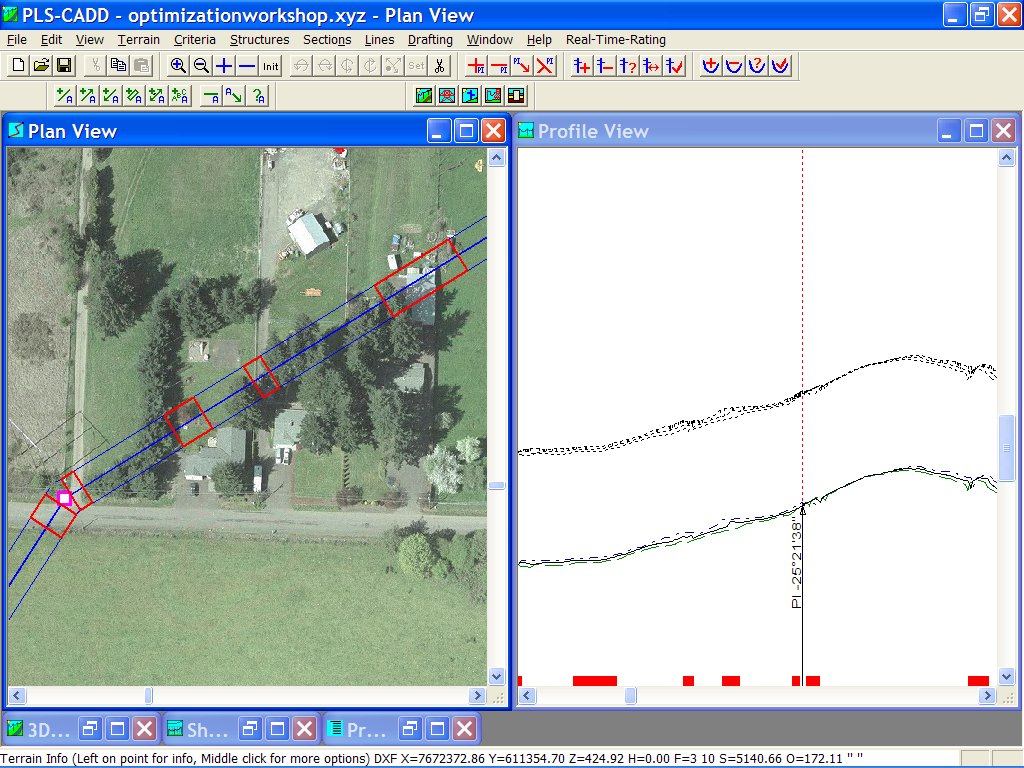Select the Add Structure tool

(582, 65)
